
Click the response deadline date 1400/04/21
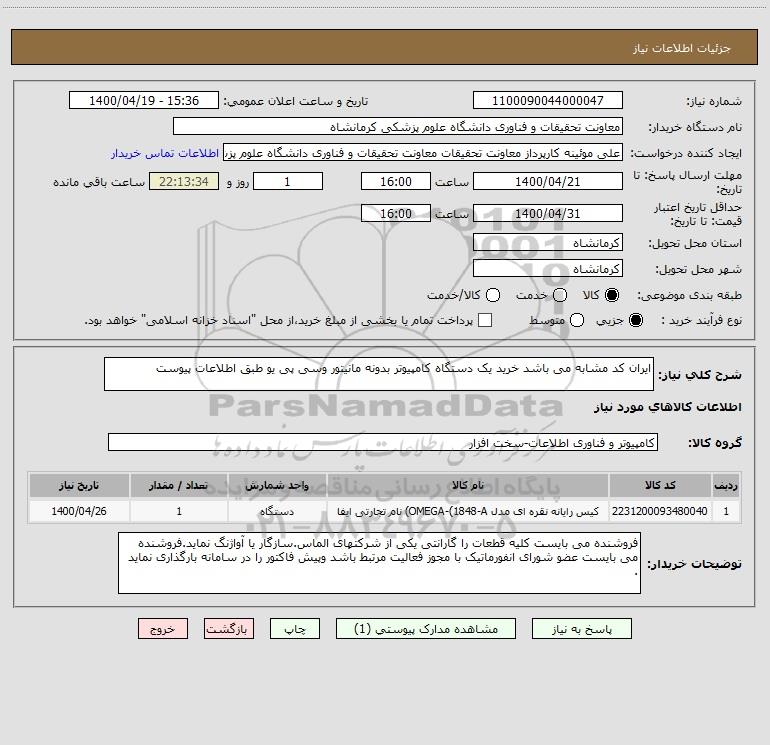click(x=548, y=181)
